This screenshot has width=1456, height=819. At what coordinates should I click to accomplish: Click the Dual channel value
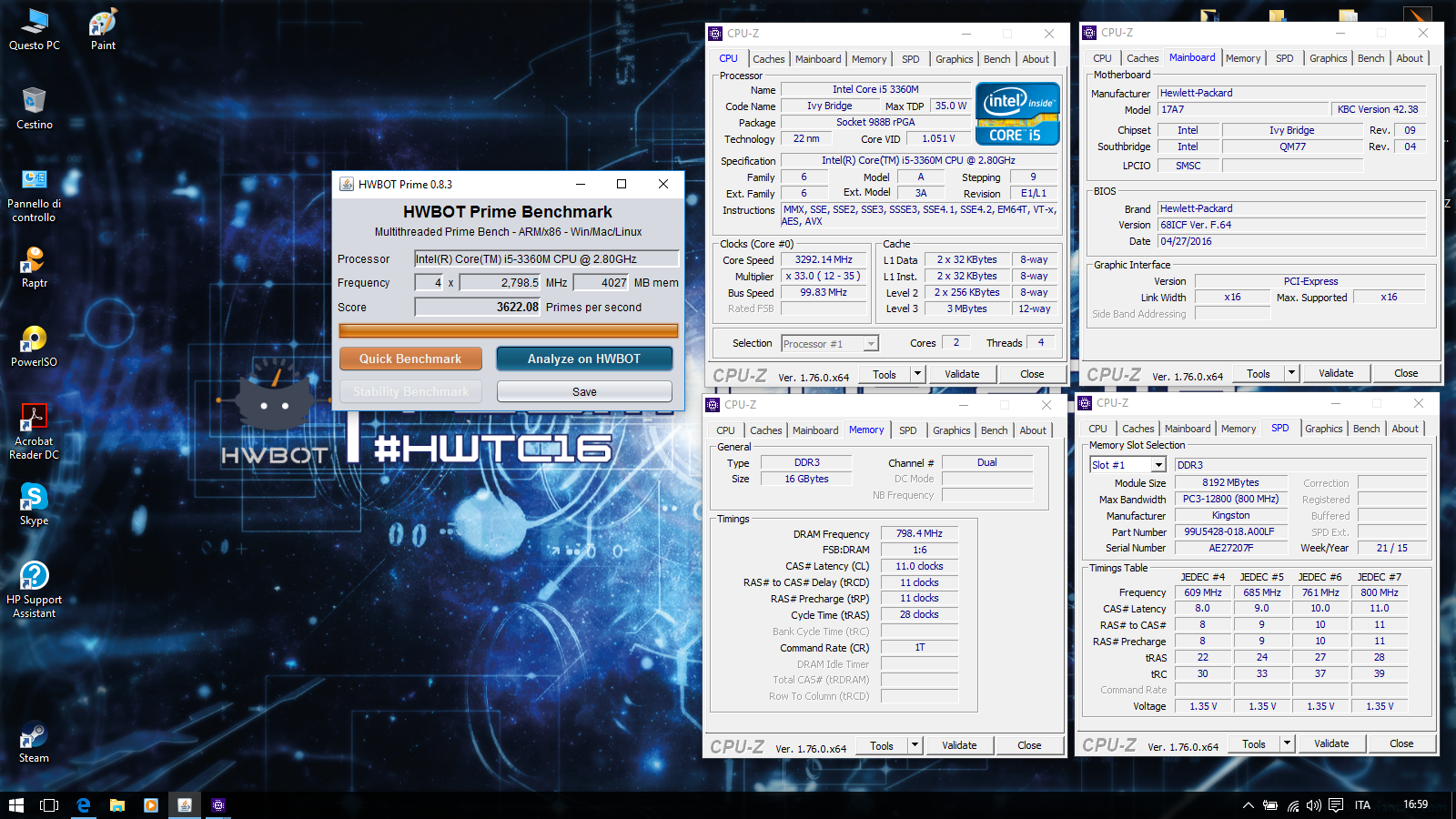click(987, 462)
